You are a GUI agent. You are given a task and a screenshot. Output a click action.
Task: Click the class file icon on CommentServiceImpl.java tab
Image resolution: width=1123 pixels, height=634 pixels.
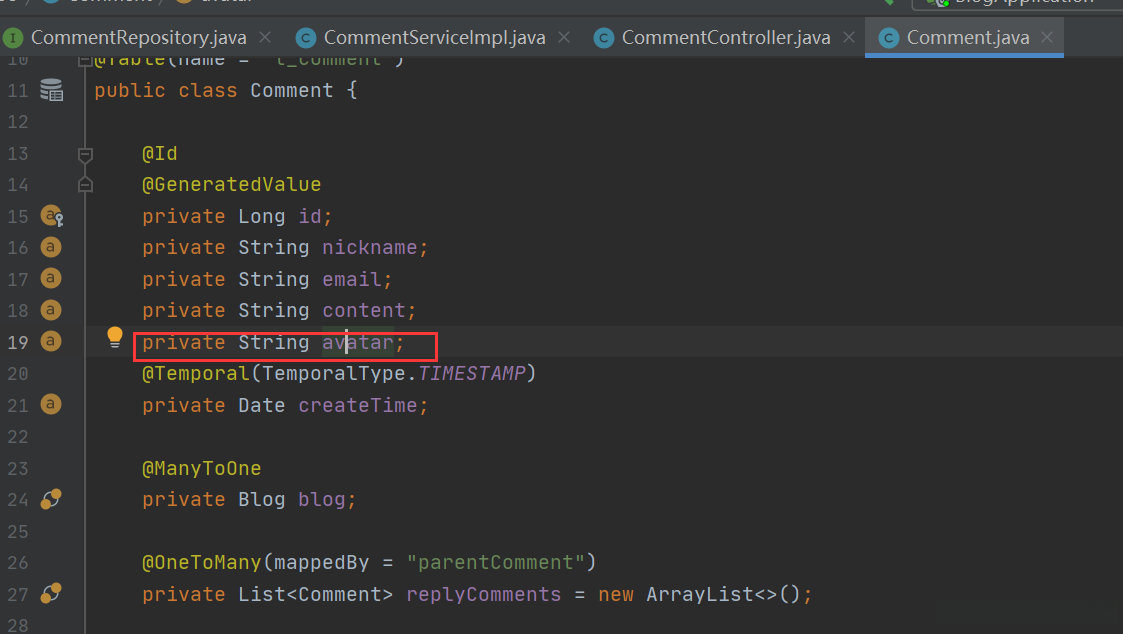pos(306,38)
